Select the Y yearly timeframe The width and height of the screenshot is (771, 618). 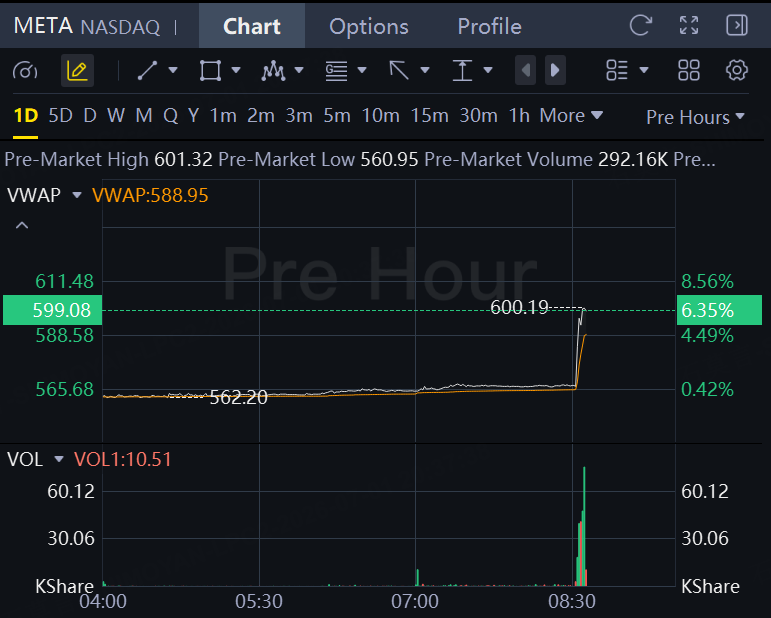(x=193, y=116)
